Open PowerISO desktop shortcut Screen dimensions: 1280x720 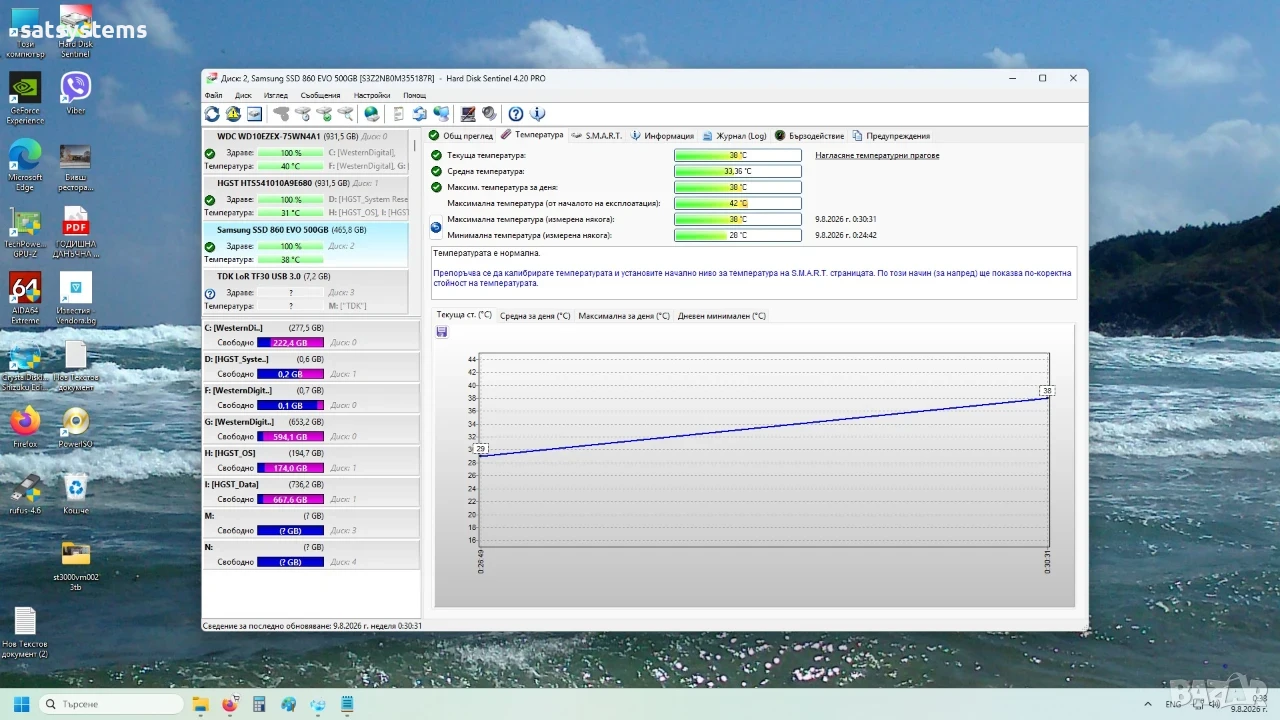pyautogui.click(x=76, y=427)
